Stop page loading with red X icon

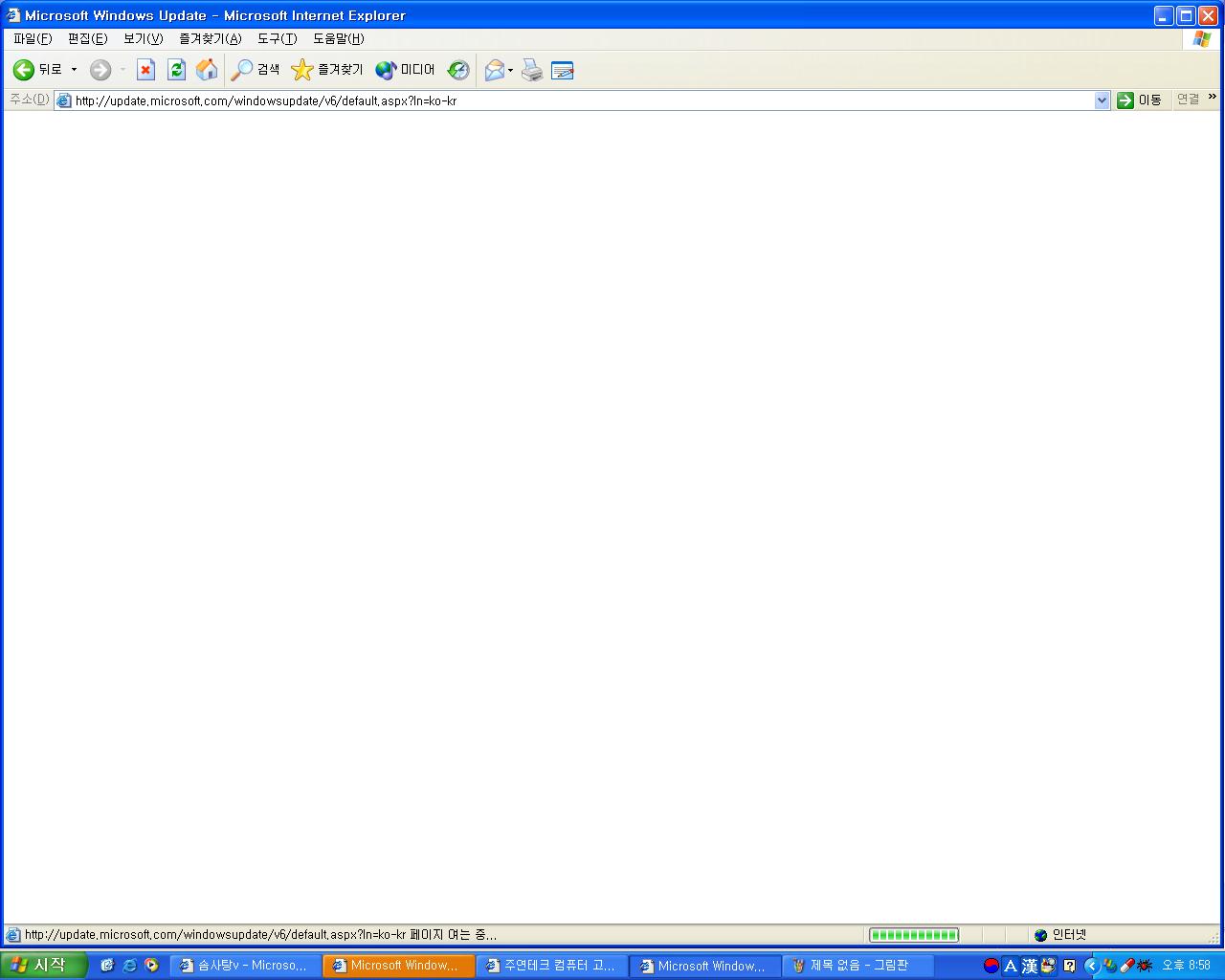145,70
